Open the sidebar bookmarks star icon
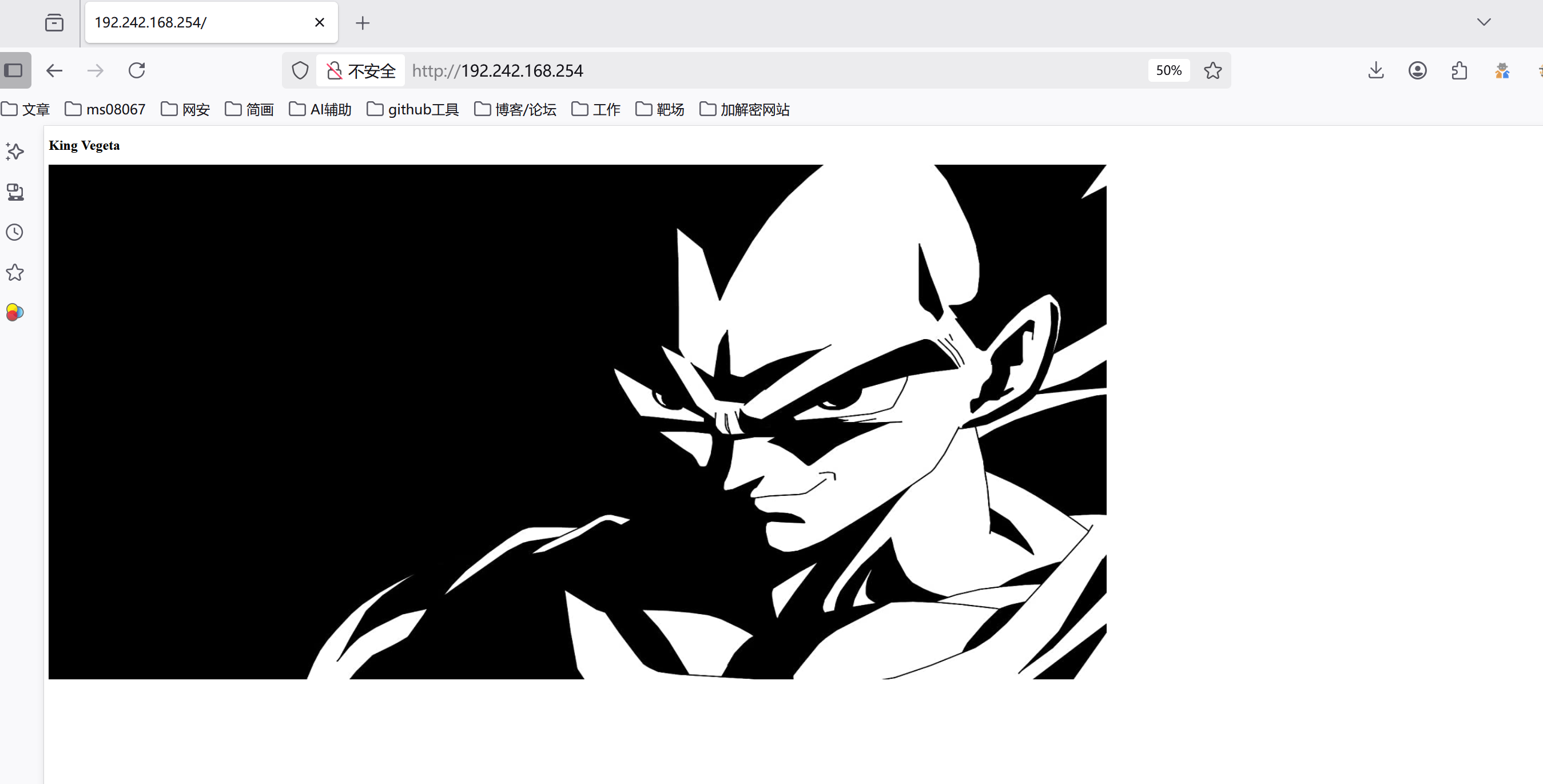The image size is (1543, 784). (15, 273)
